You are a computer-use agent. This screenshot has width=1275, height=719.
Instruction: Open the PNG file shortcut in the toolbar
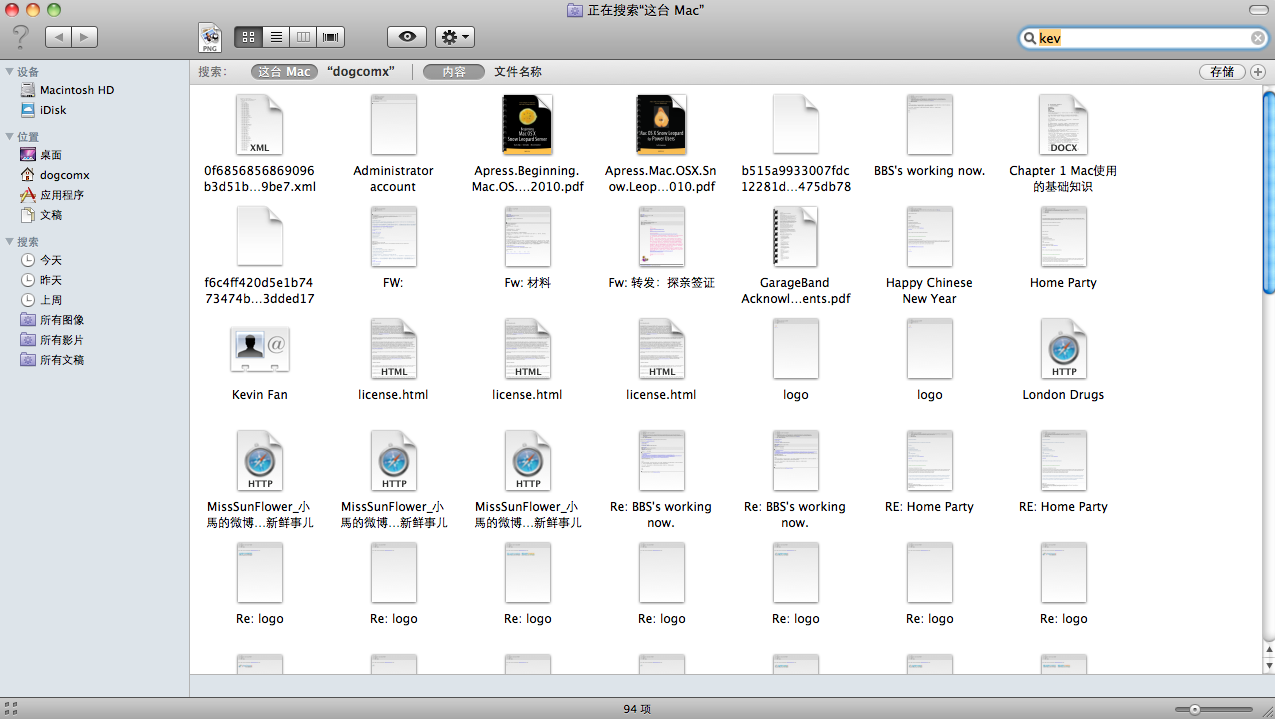pyautogui.click(x=210, y=37)
